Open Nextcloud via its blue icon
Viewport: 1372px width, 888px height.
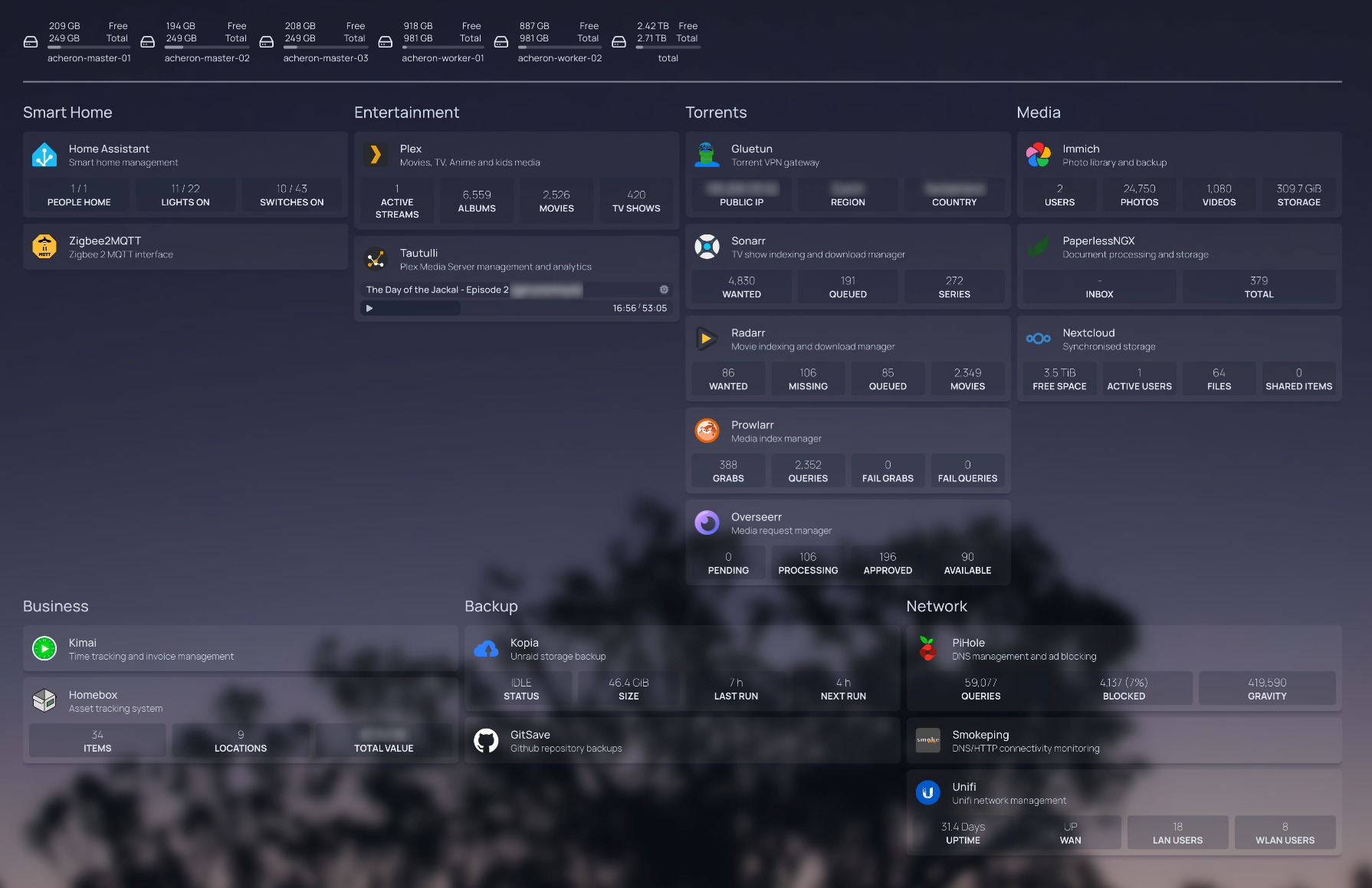click(1038, 339)
